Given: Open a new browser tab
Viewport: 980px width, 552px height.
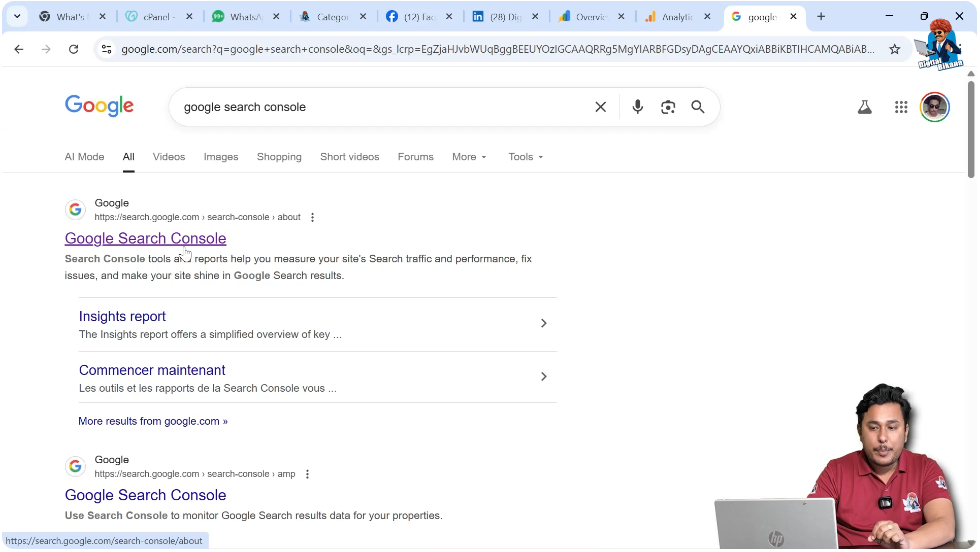Looking at the screenshot, I should [x=821, y=17].
